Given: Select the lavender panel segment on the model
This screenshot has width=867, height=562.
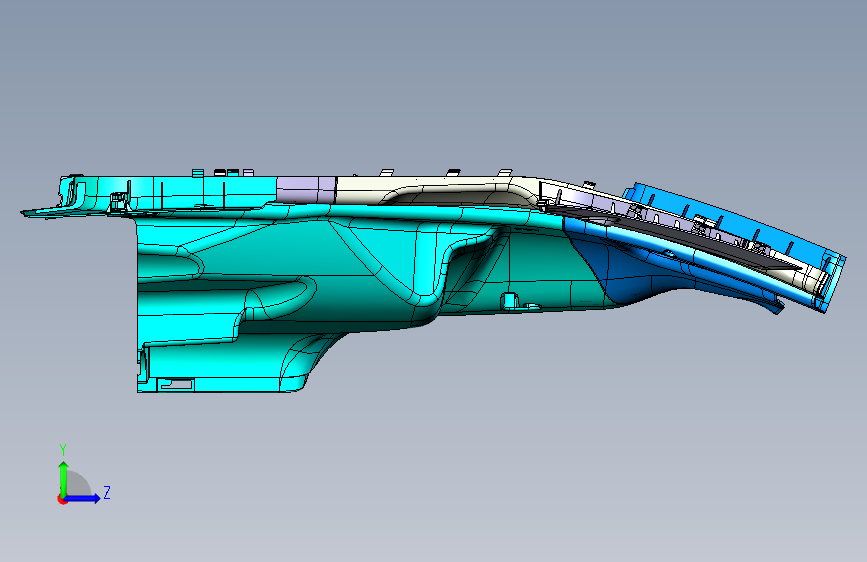Looking at the screenshot, I should 306,190.
